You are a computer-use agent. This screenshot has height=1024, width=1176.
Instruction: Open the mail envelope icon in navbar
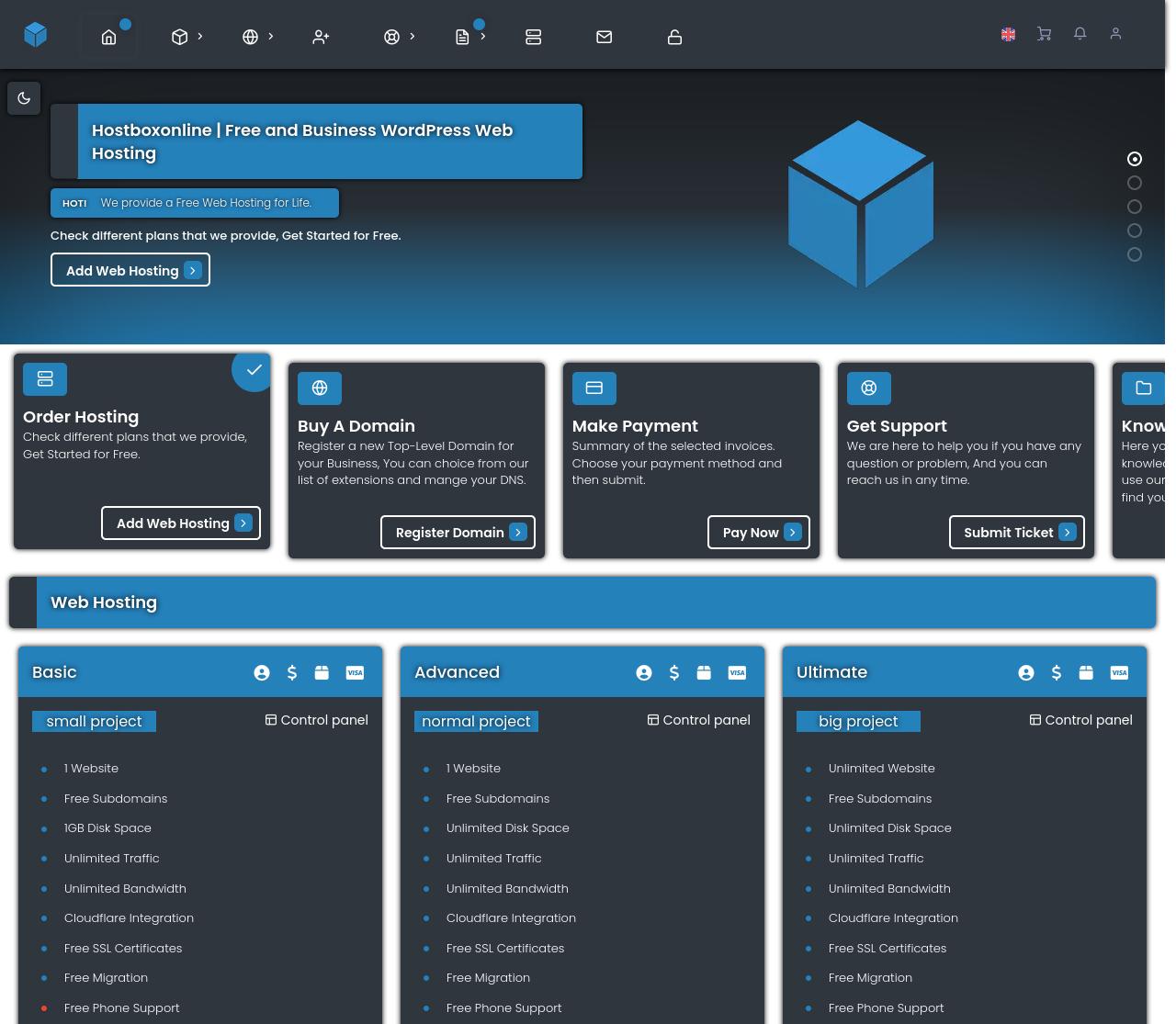pos(604,37)
